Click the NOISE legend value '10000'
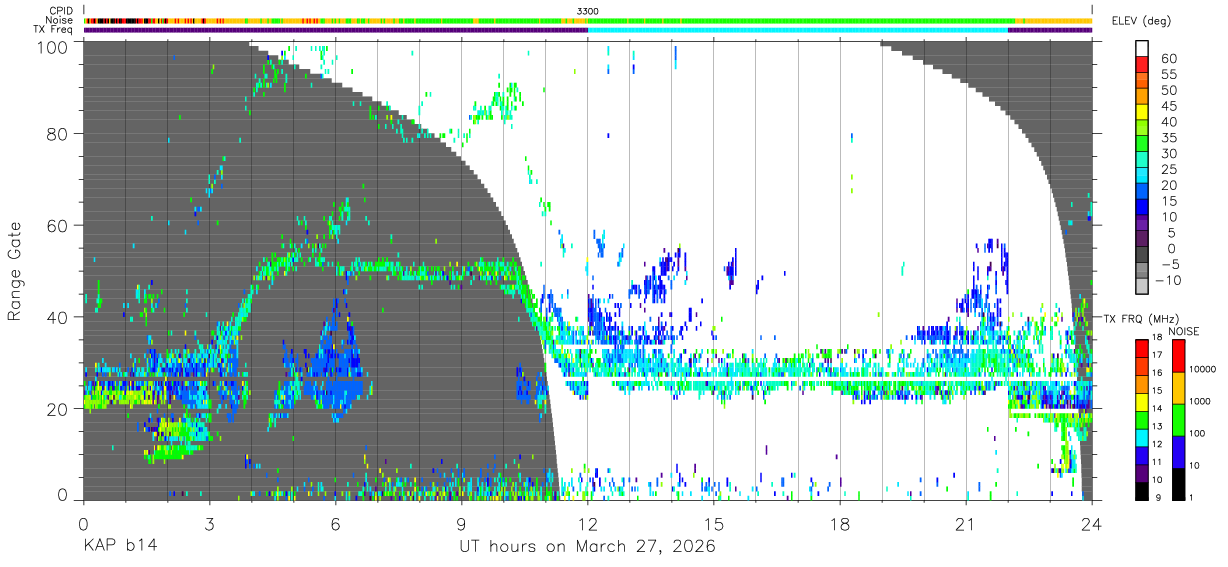This screenshot has width=1228, height=567. click(x=1202, y=369)
